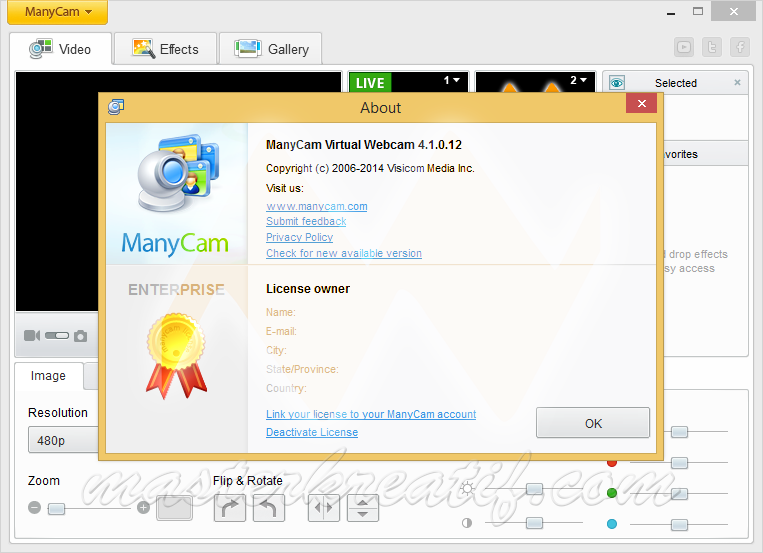
Task: Click the Twitter share icon
Action: [x=712, y=47]
